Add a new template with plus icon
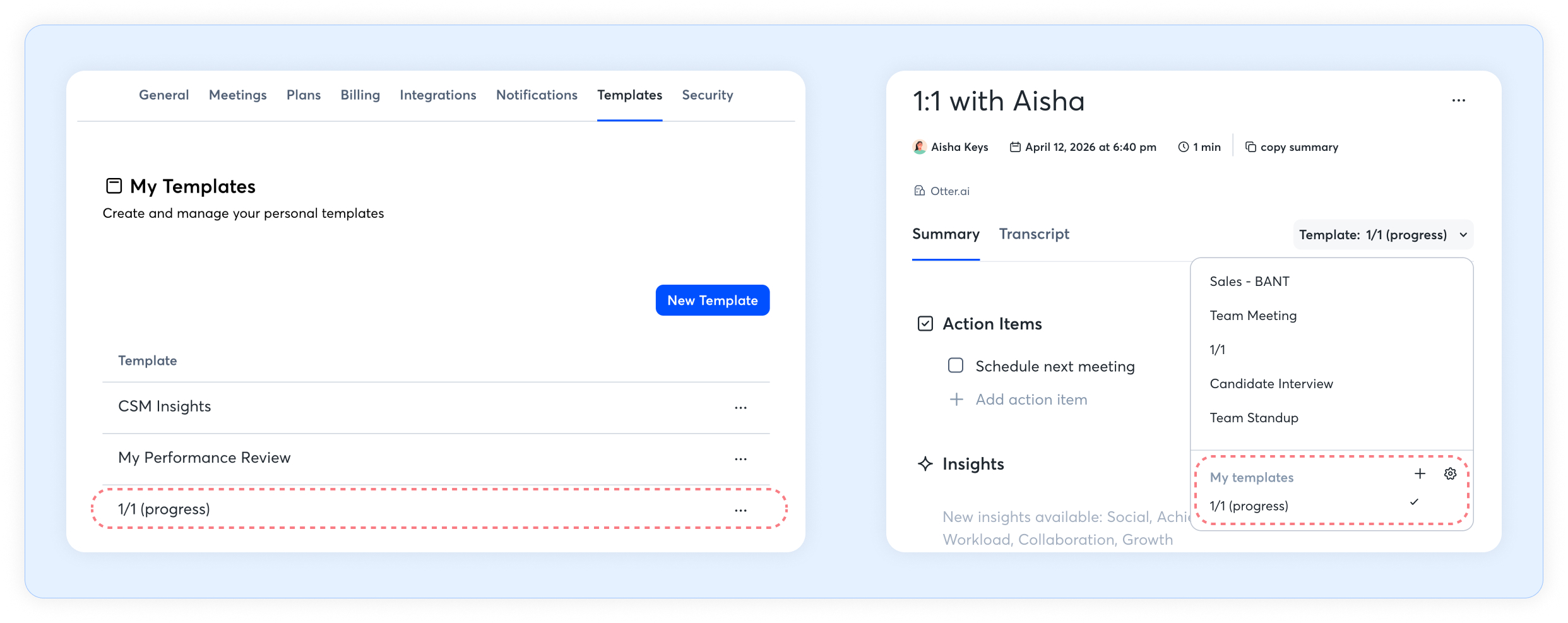Viewport: 1568px width, 623px height. (x=1420, y=474)
